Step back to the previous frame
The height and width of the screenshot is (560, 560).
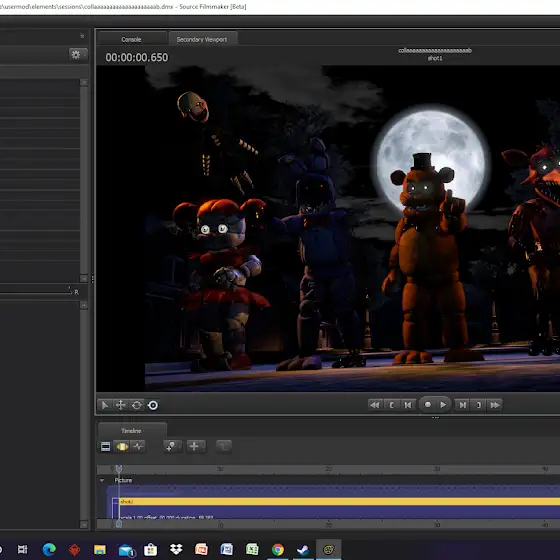(x=408, y=405)
